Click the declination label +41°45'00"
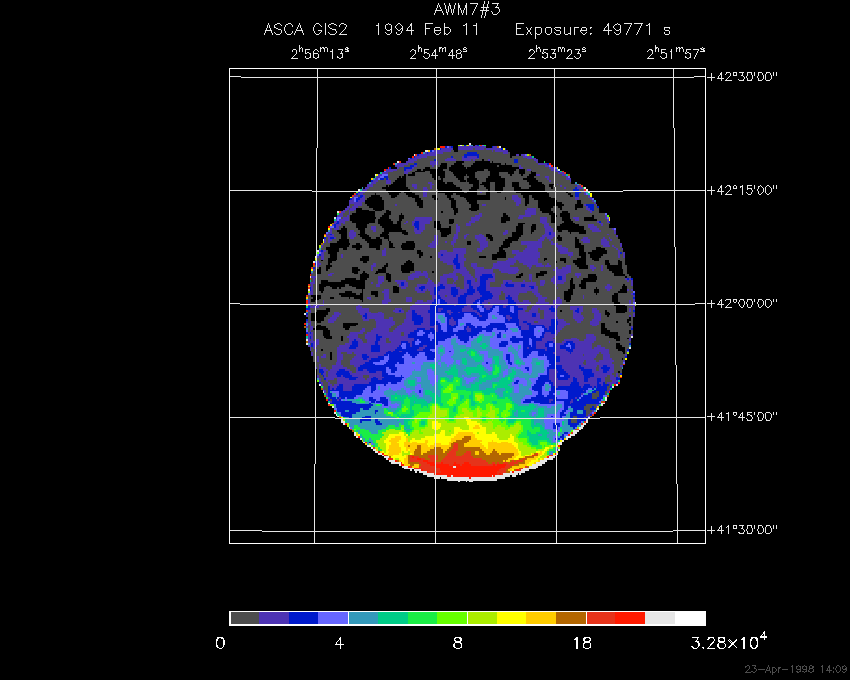Screen dimensions: 850x680 click(743, 416)
